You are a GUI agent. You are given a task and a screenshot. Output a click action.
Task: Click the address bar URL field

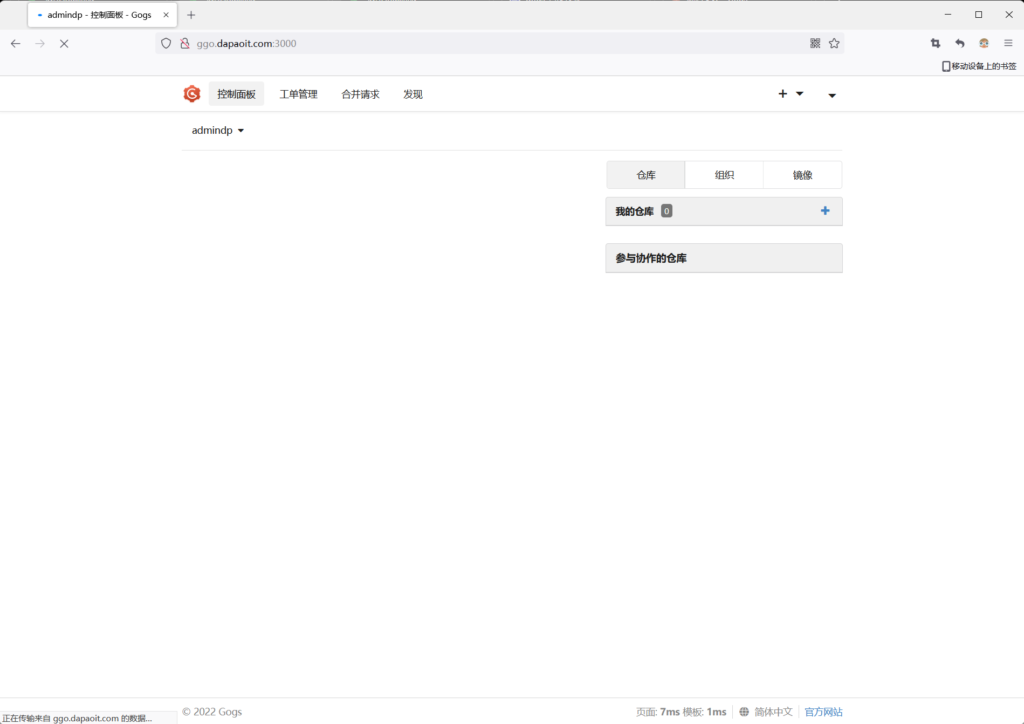click(x=500, y=44)
